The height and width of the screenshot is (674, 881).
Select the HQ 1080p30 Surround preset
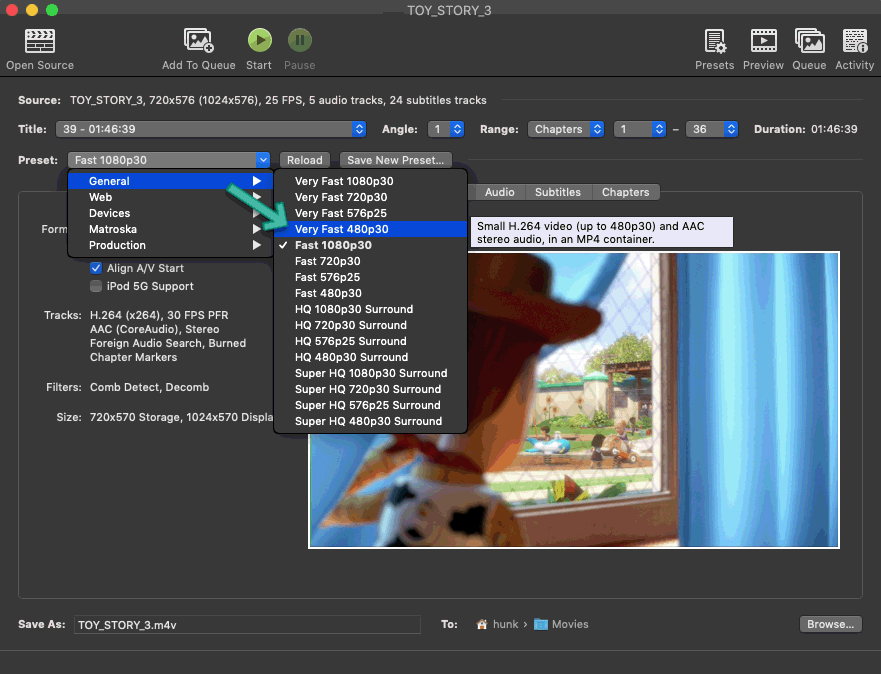371,309
